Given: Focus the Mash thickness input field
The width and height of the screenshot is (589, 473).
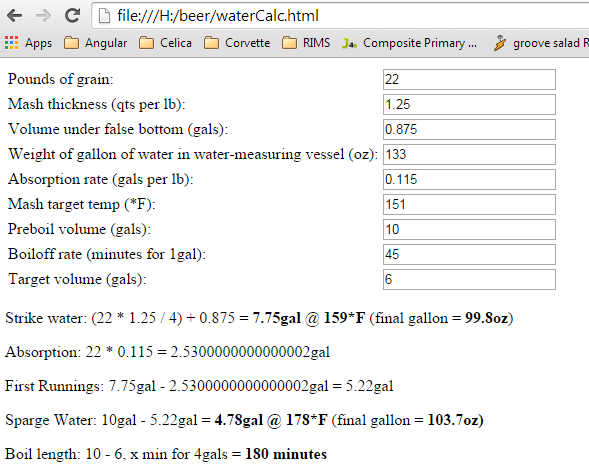Looking at the screenshot, I should [469, 104].
